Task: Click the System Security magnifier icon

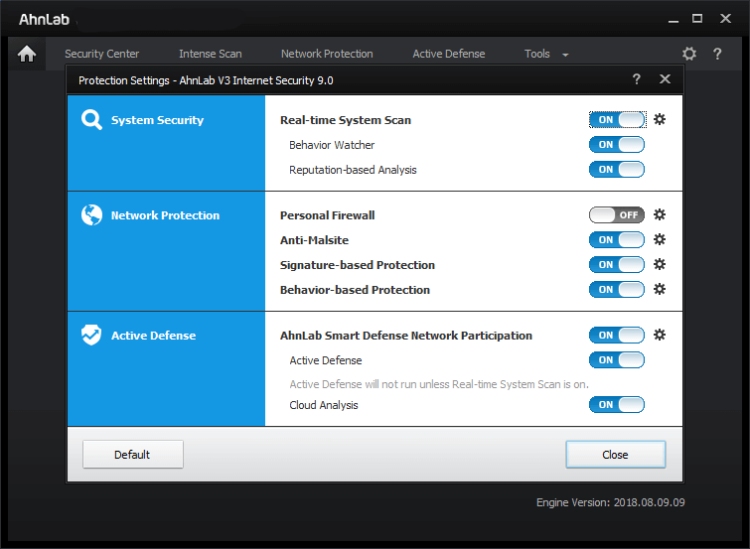Action: 91,120
